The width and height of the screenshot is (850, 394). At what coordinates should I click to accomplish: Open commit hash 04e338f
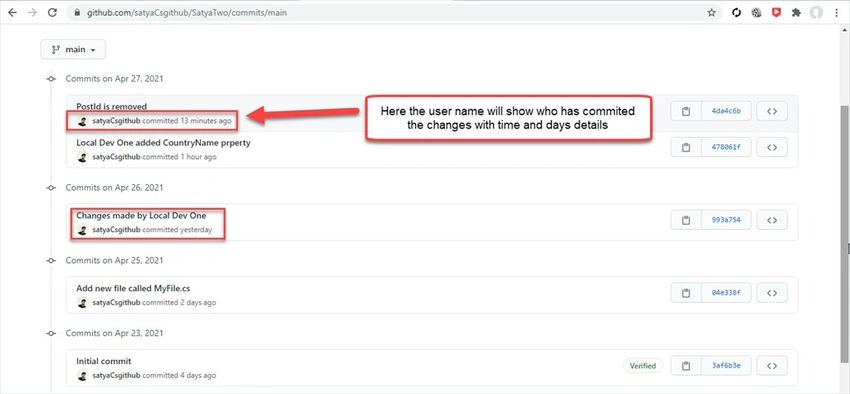click(726, 293)
